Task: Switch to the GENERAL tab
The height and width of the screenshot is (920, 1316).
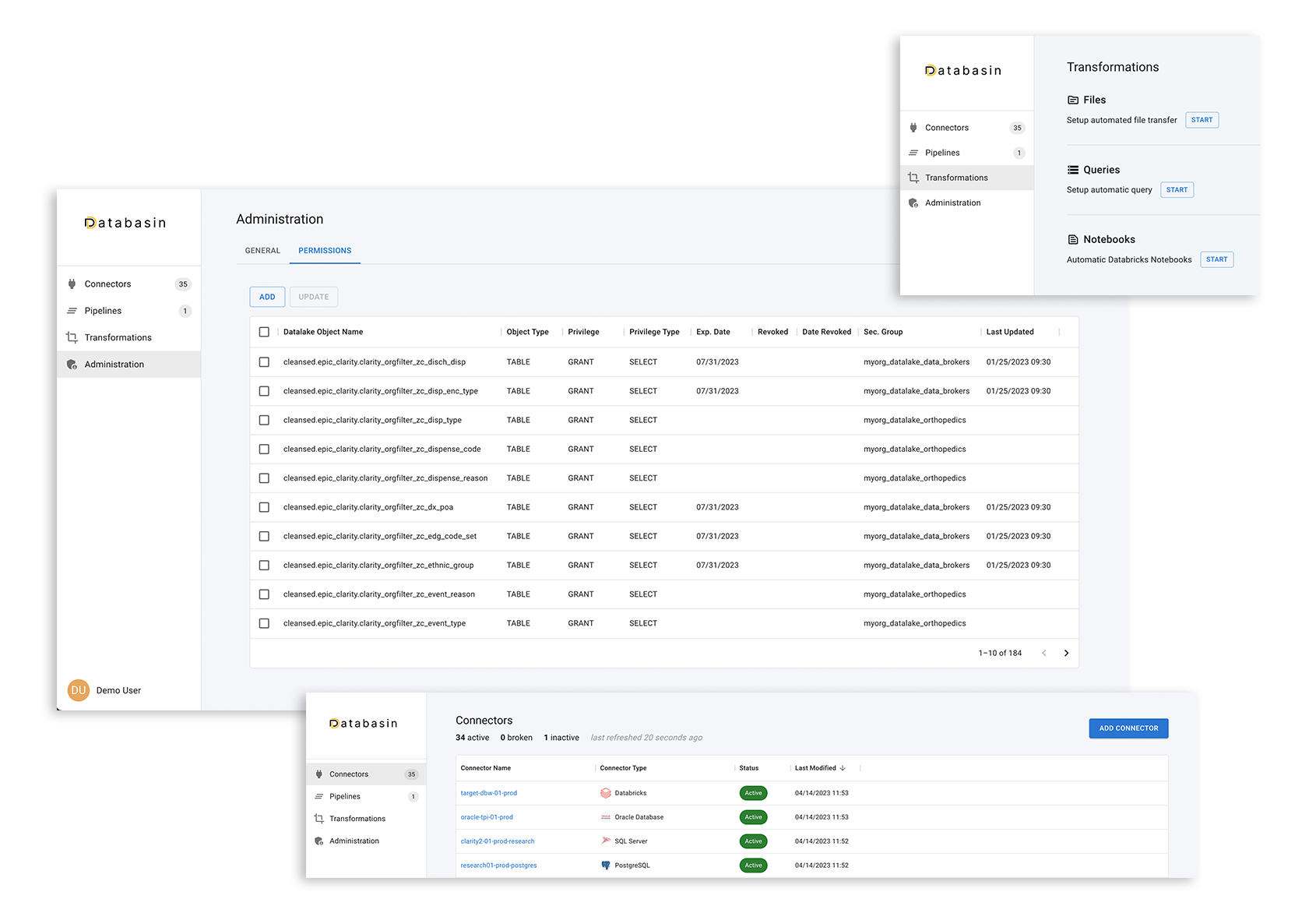Action: [262, 251]
